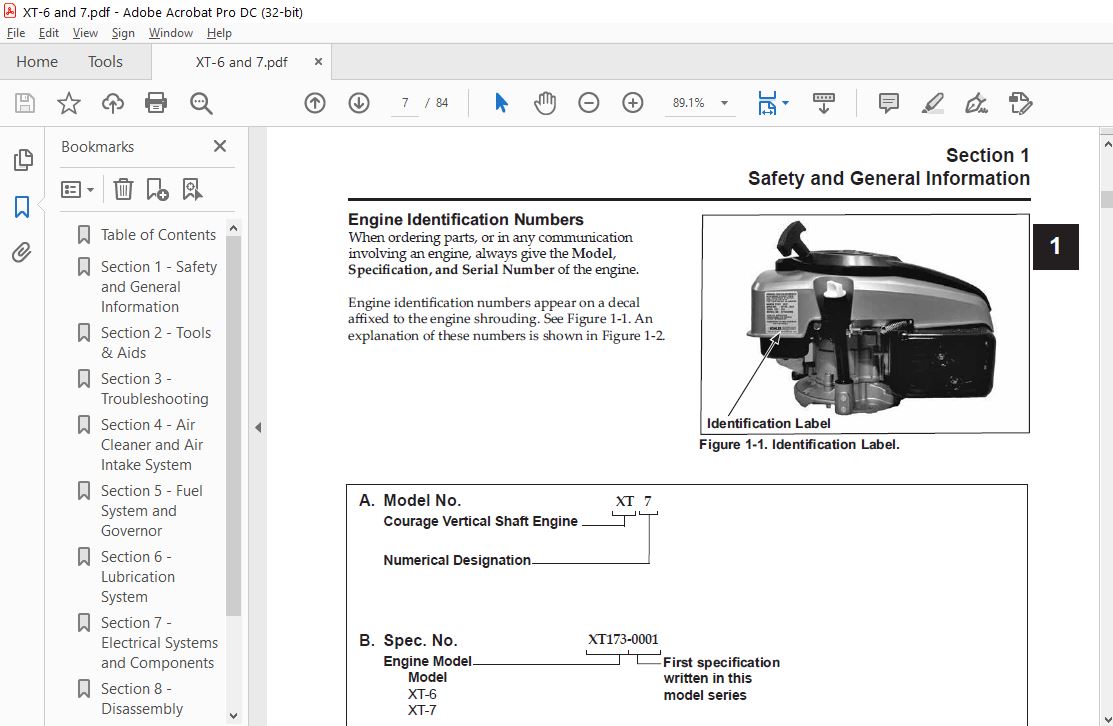Image resolution: width=1113 pixels, height=726 pixels.
Task: Click the bookmarks panel scrollbar thumb
Action: point(233,426)
